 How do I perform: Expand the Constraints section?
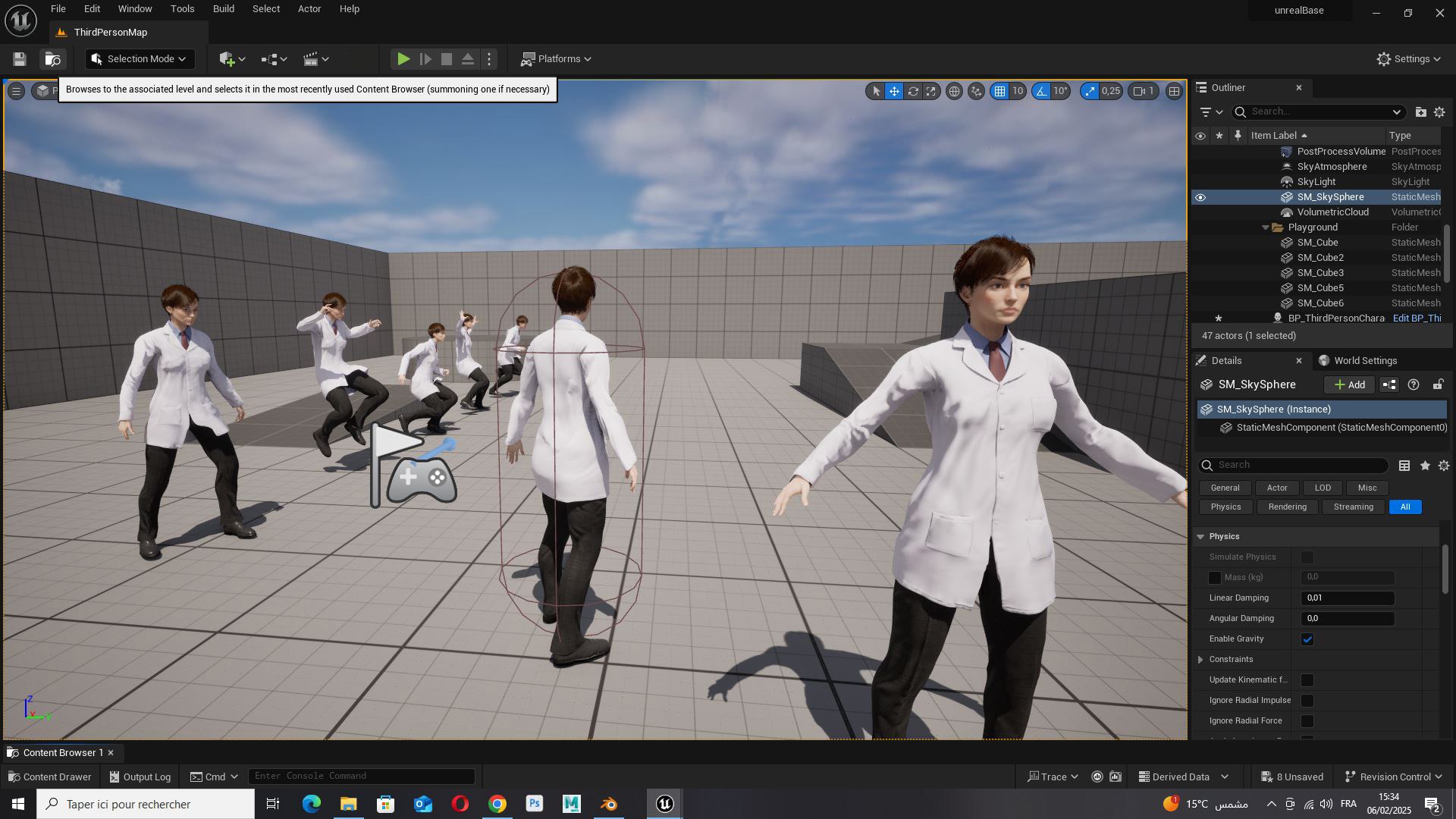coord(1200,660)
